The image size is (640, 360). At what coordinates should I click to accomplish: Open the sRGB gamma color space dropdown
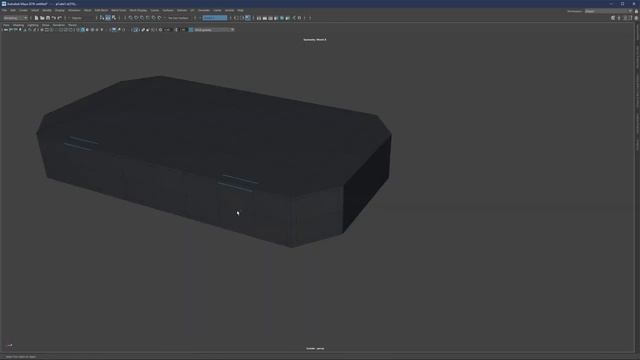tap(214, 30)
